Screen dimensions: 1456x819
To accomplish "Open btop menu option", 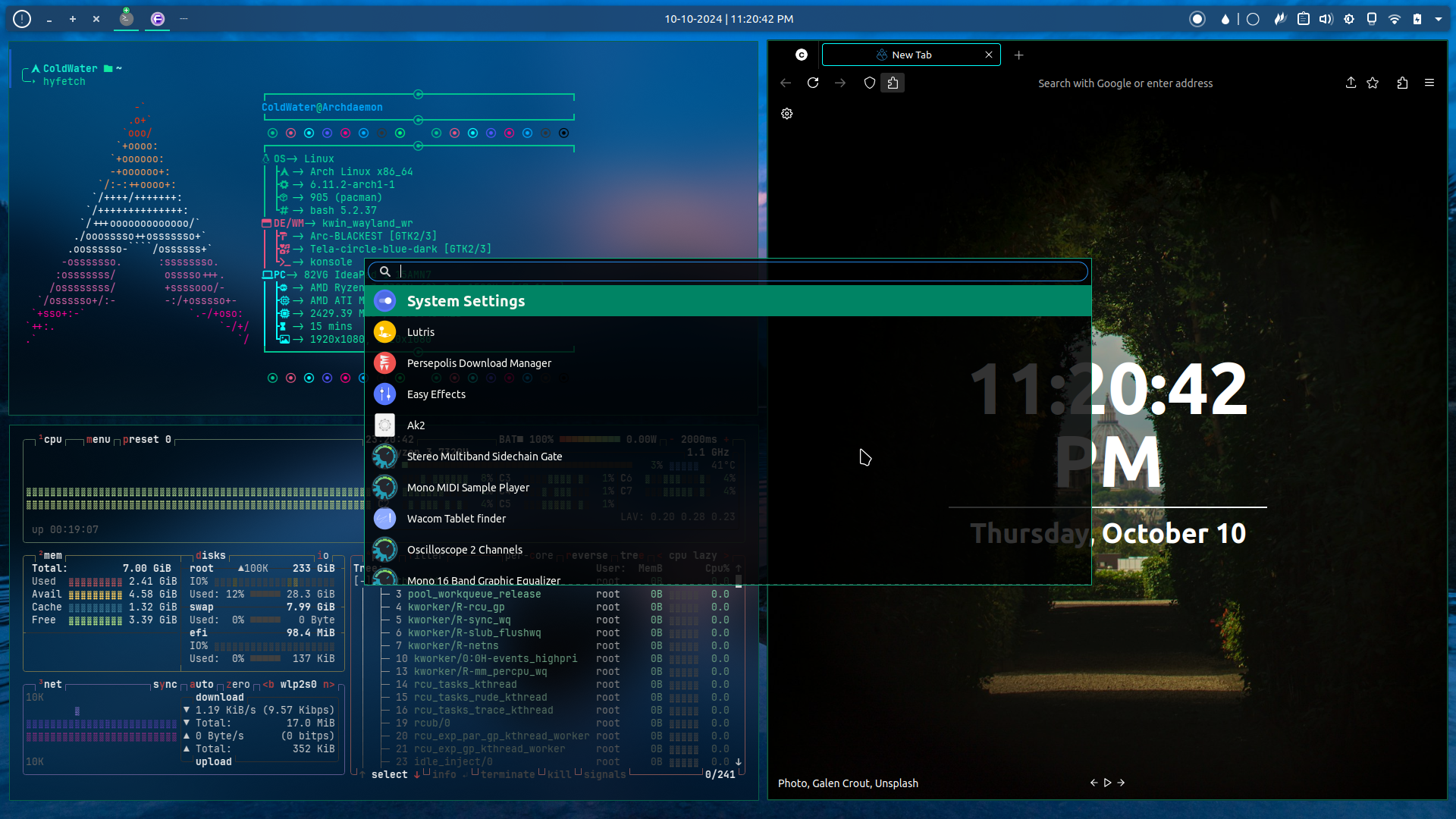I will coord(99,440).
